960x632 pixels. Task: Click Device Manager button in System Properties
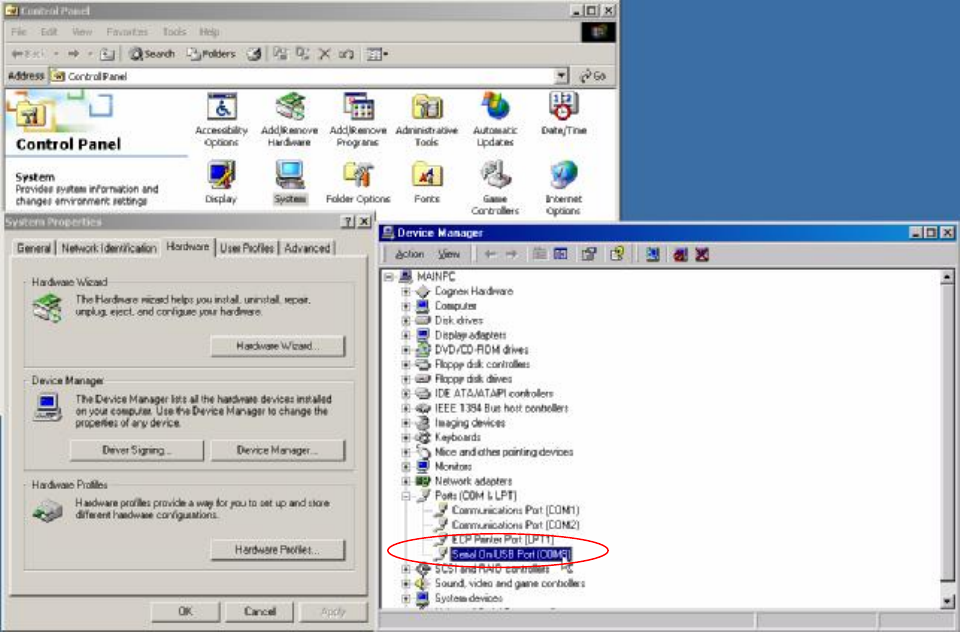point(277,450)
